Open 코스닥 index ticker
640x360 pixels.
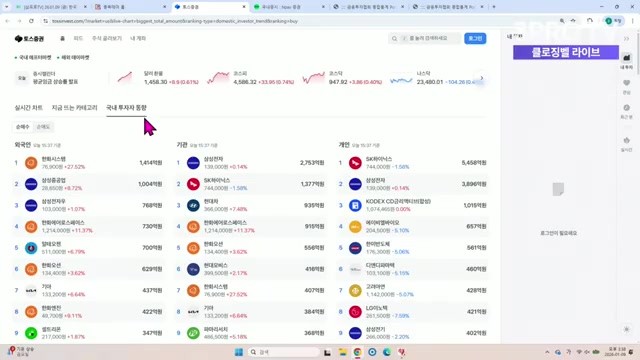pyautogui.click(x=342, y=78)
